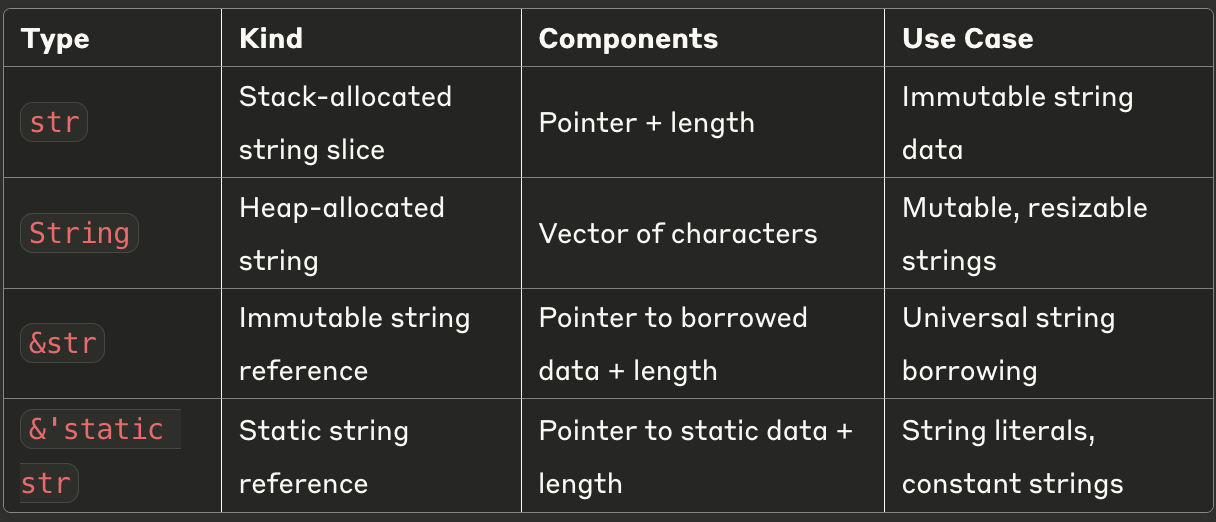Image resolution: width=1216 pixels, height=522 pixels.
Task: Click the Kind column header
Action: (x=271, y=39)
